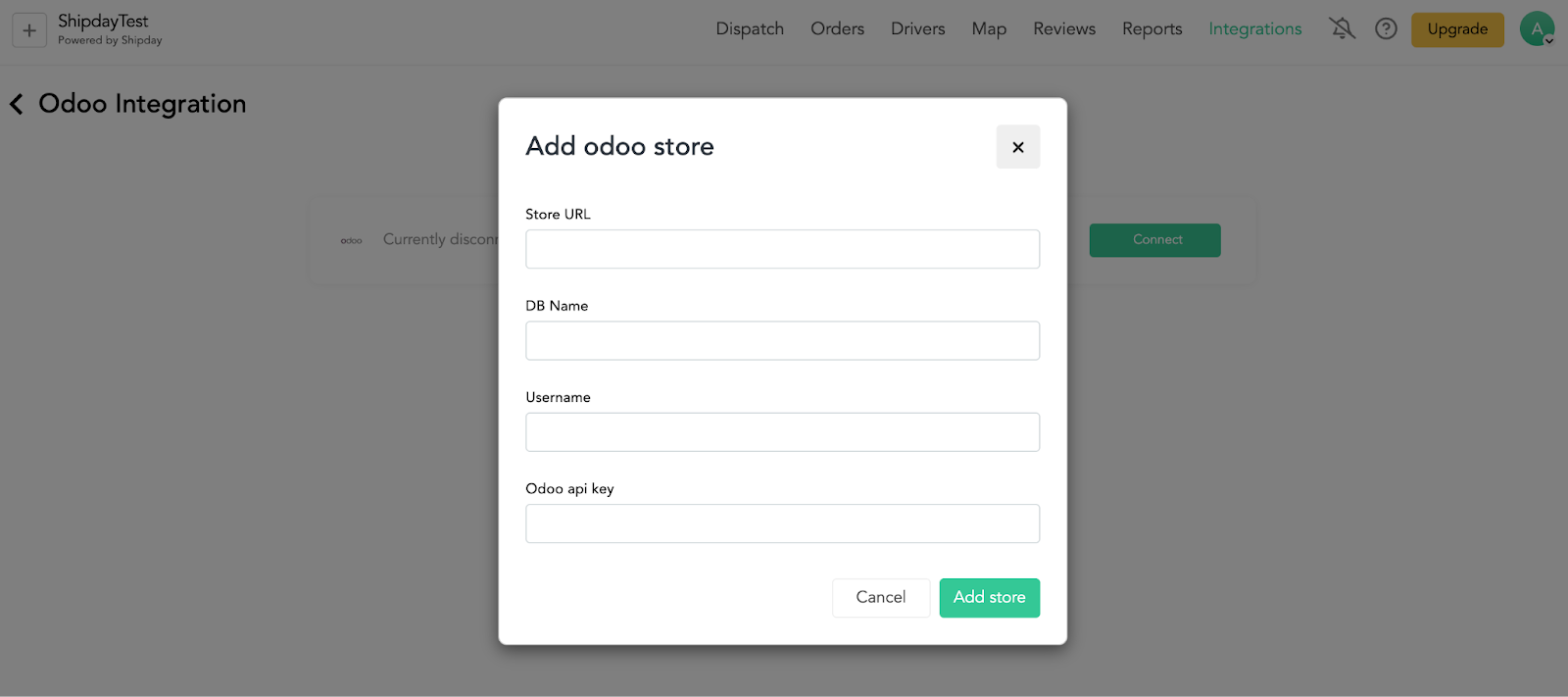
Task: Click Cancel in the dialog
Action: (881, 597)
